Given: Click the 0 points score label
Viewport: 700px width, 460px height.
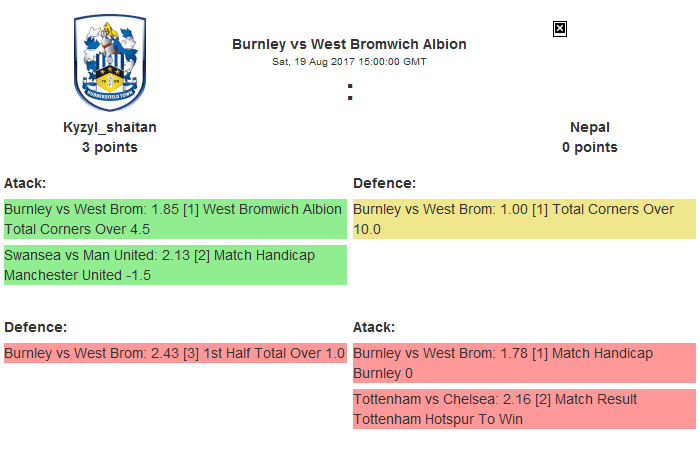Looking at the screenshot, I should tap(590, 147).
